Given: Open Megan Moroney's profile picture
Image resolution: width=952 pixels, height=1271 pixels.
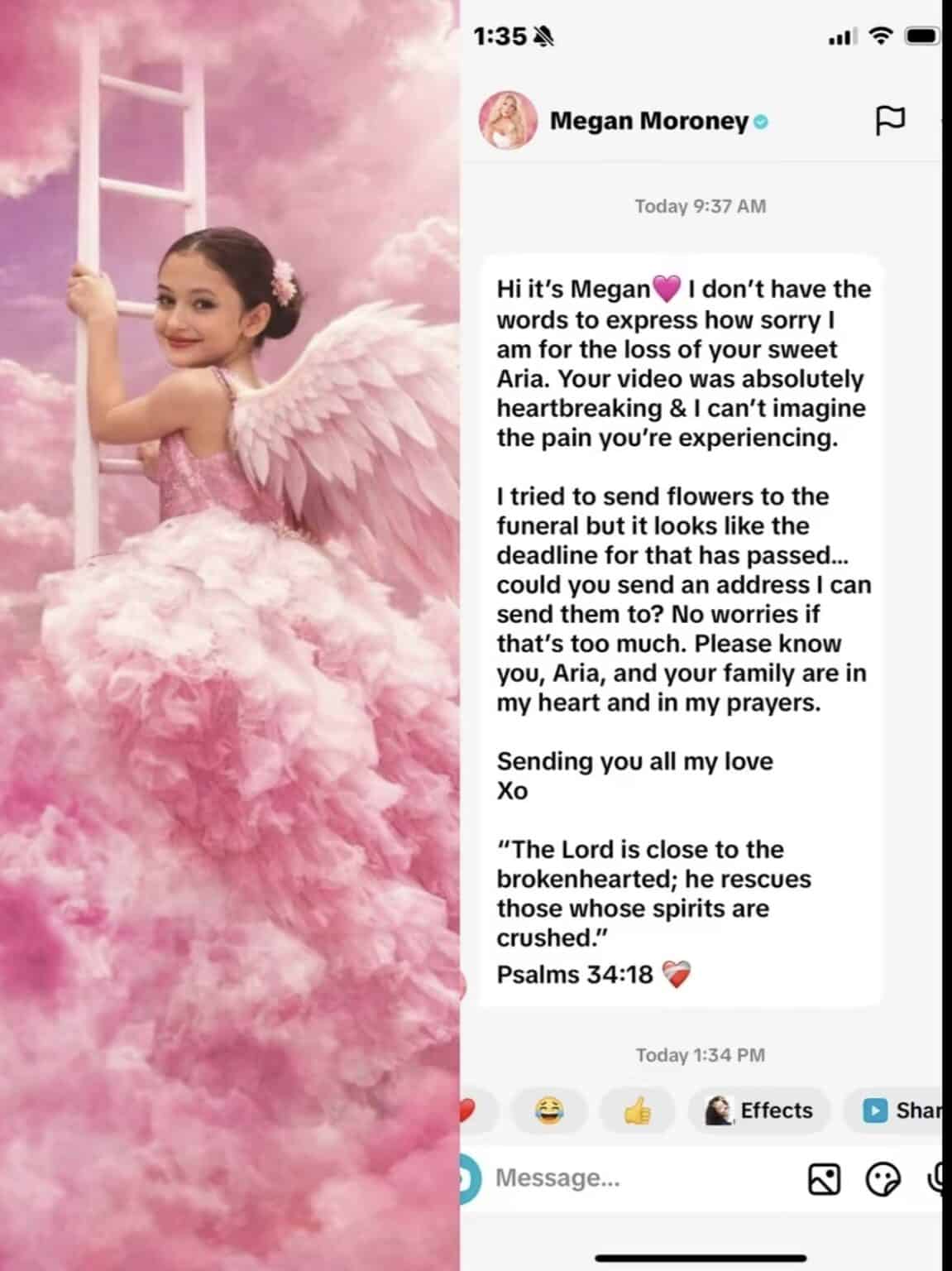Looking at the screenshot, I should (508, 121).
